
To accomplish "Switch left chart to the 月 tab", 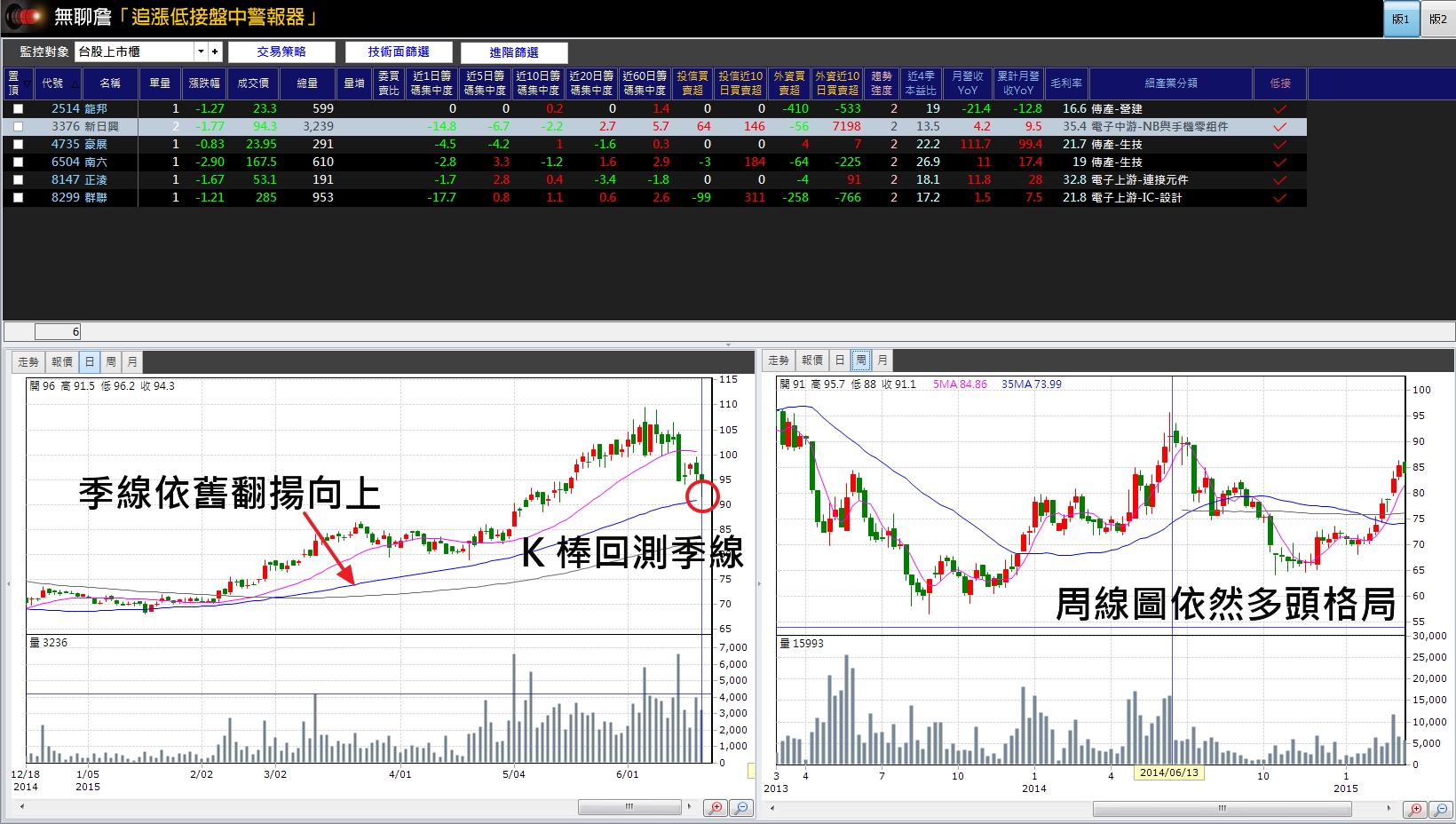I will click(x=132, y=361).
